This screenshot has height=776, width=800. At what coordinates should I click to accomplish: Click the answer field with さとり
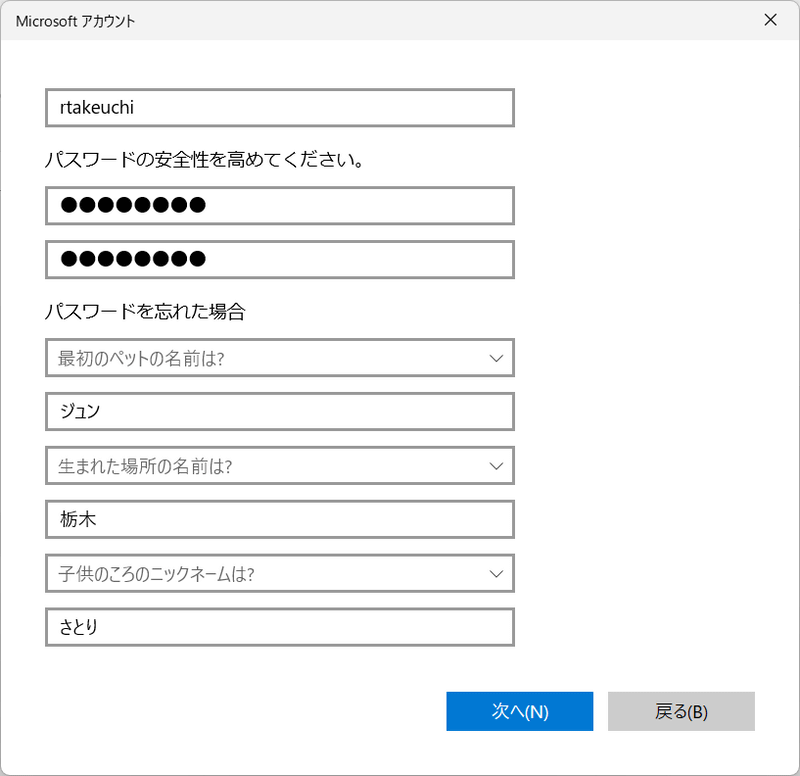278,627
